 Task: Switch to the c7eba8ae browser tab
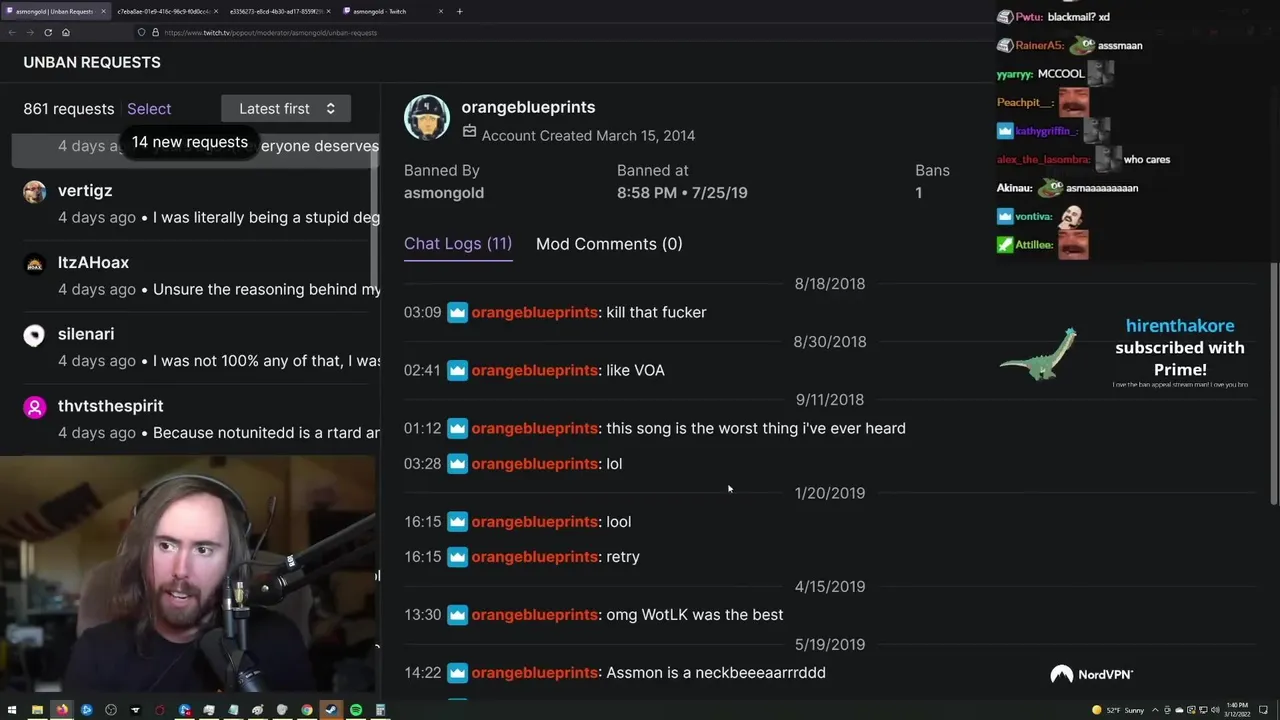(x=168, y=11)
